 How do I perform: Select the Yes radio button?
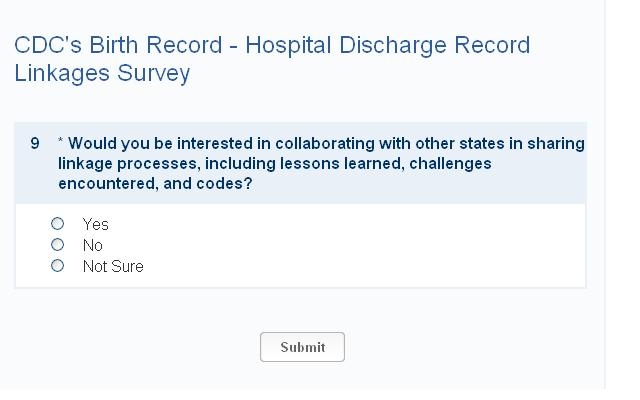pos(57,224)
